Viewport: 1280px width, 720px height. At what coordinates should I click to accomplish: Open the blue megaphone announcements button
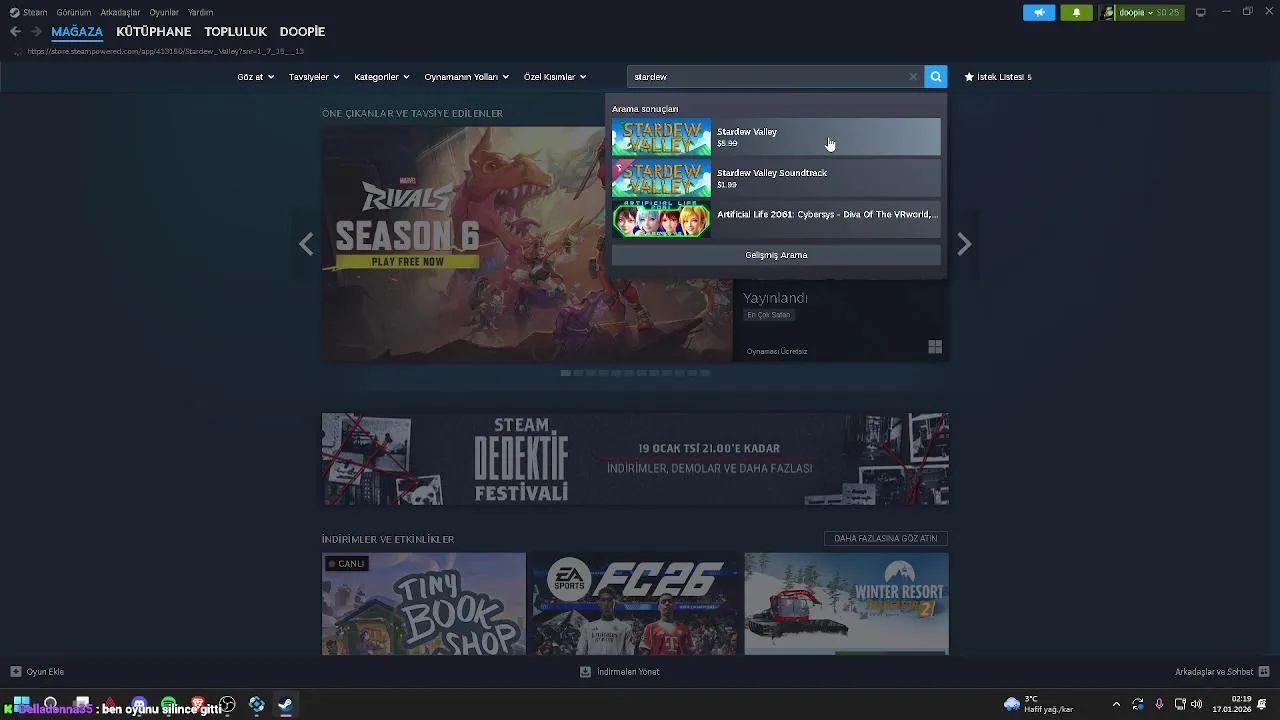1039,12
